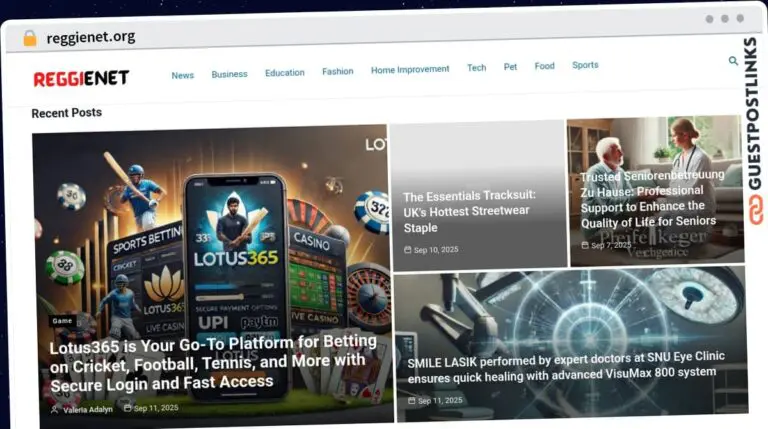Click the eye surgery equipment thumbnail
Viewport: 768px width, 429px height.
pos(571,311)
